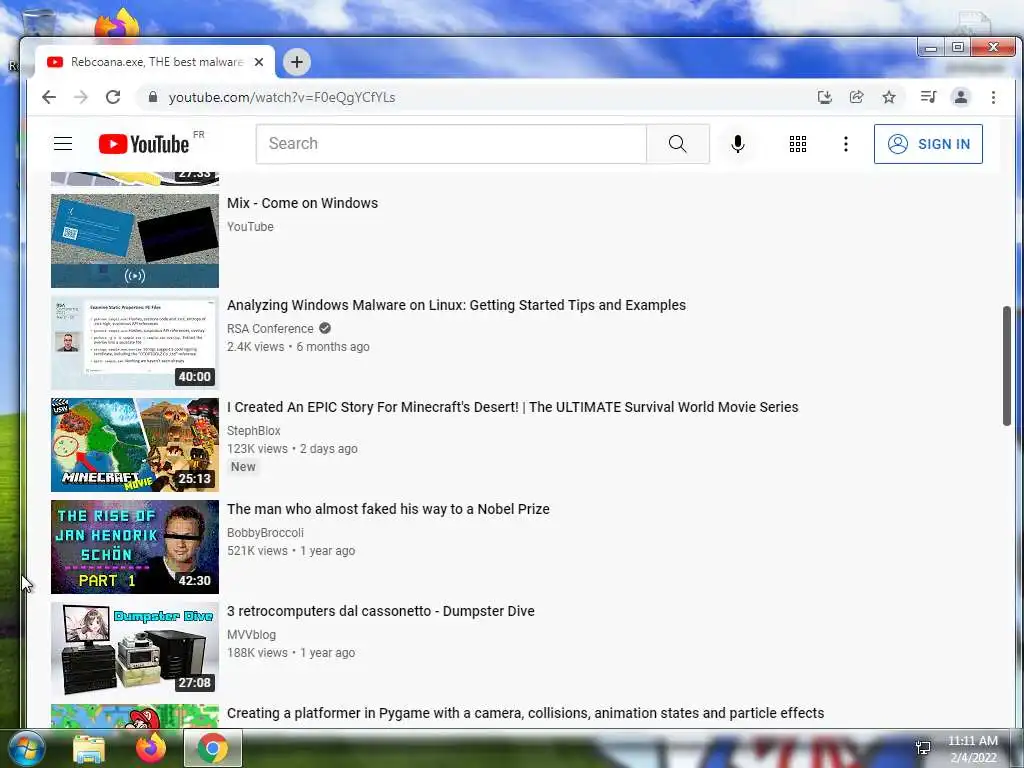Open YouTube hamburger guide menu
Image resolution: width=1024 pixels, height=768 pixels.
[x=63, y=144]
